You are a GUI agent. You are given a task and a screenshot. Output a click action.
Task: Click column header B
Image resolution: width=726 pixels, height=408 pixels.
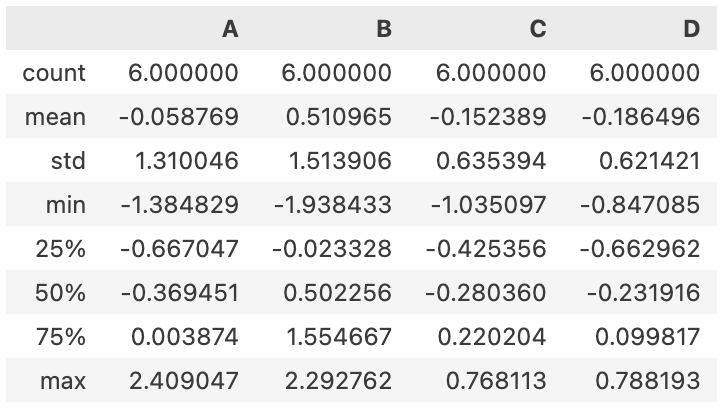[384, 29]
